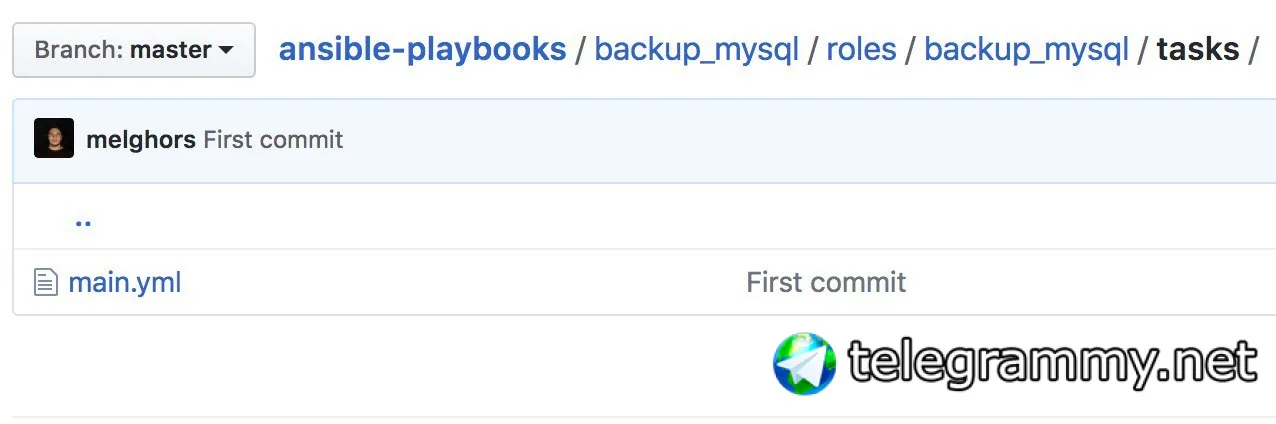
Task: Open First commit message in main.yml row
Action: click(826, 282)
